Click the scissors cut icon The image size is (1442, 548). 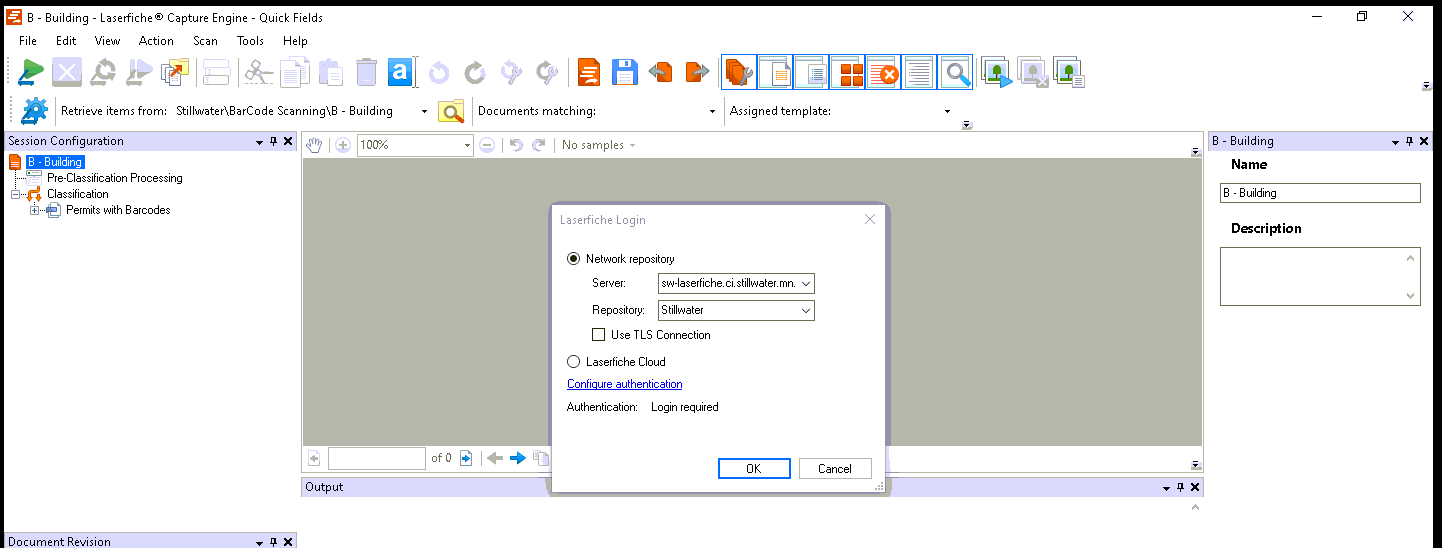pyautogui.click(x=258, y=73)
